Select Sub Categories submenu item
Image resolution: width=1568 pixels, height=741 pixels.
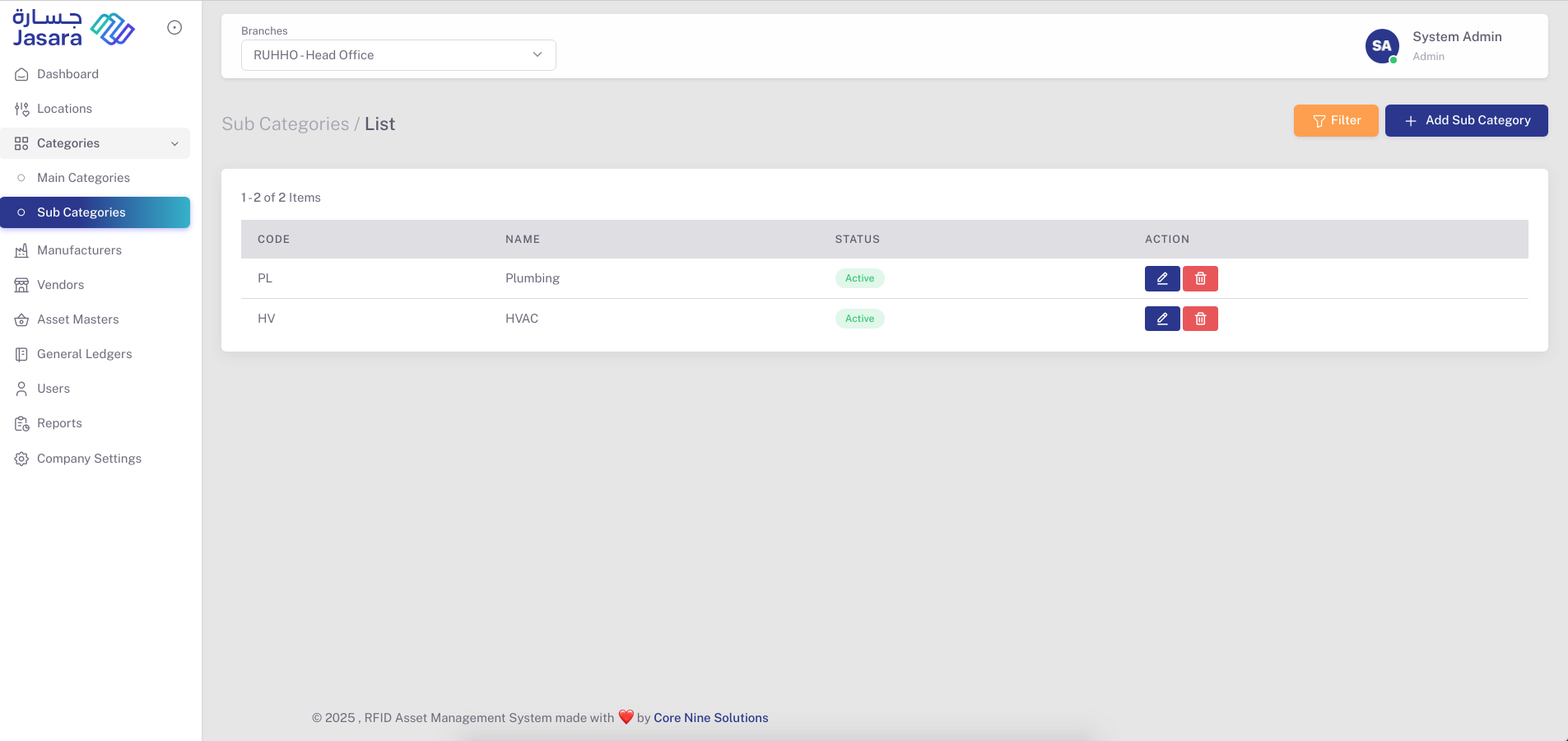point(81,212)
